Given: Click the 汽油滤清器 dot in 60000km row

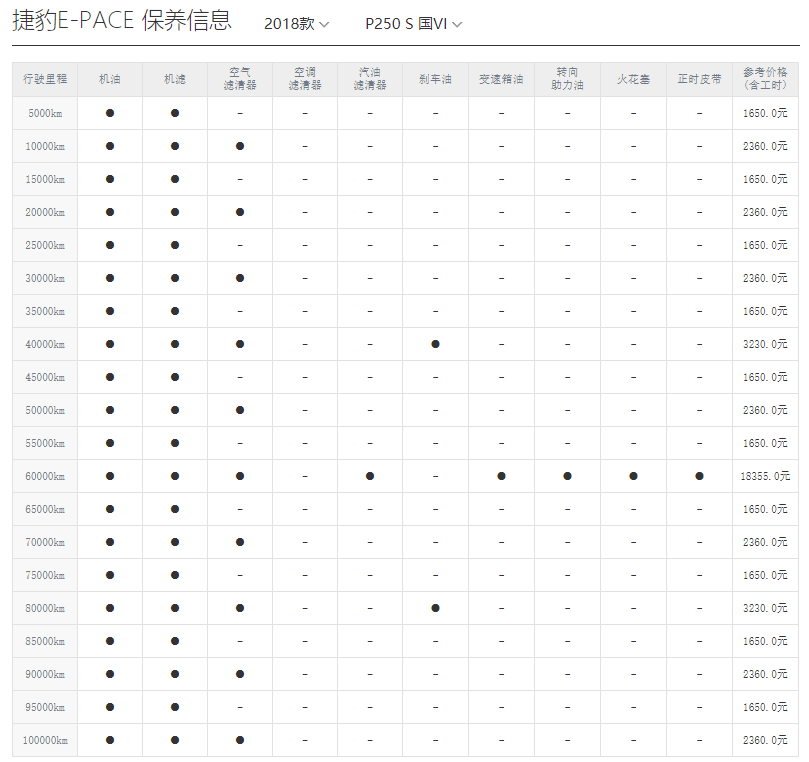Looking at the screenshot, I should coord(370,476).
